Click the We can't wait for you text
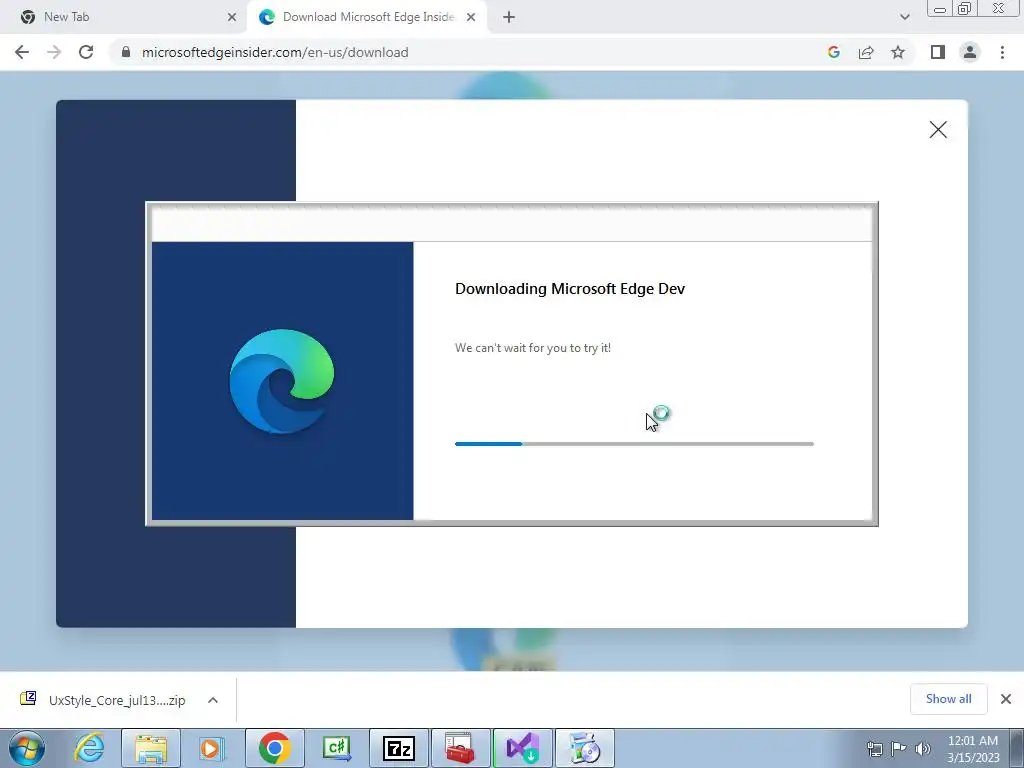The image size is (1024, 768). coord(533,348)
